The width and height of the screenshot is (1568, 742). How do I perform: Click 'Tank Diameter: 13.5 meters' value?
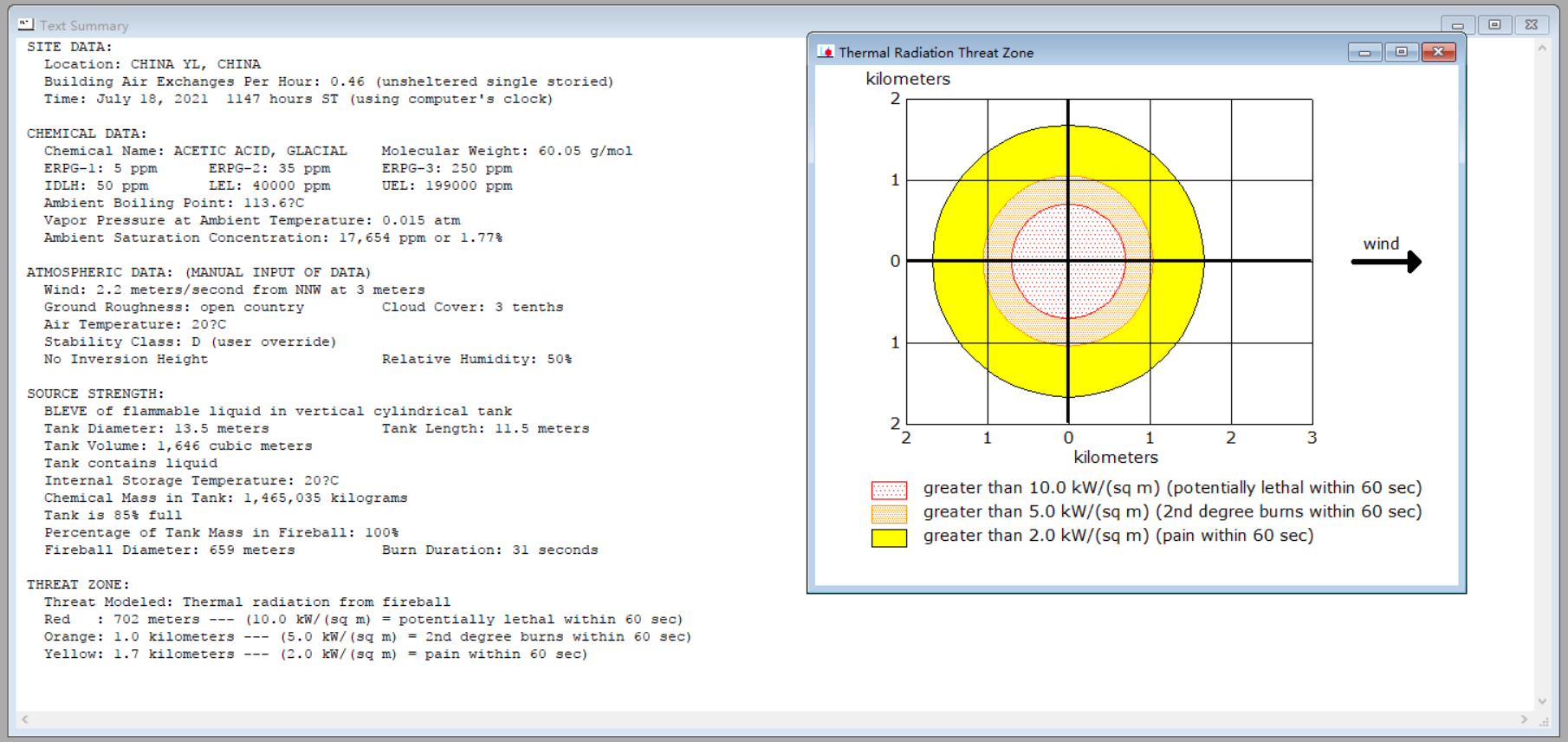(x=157, y=428)
